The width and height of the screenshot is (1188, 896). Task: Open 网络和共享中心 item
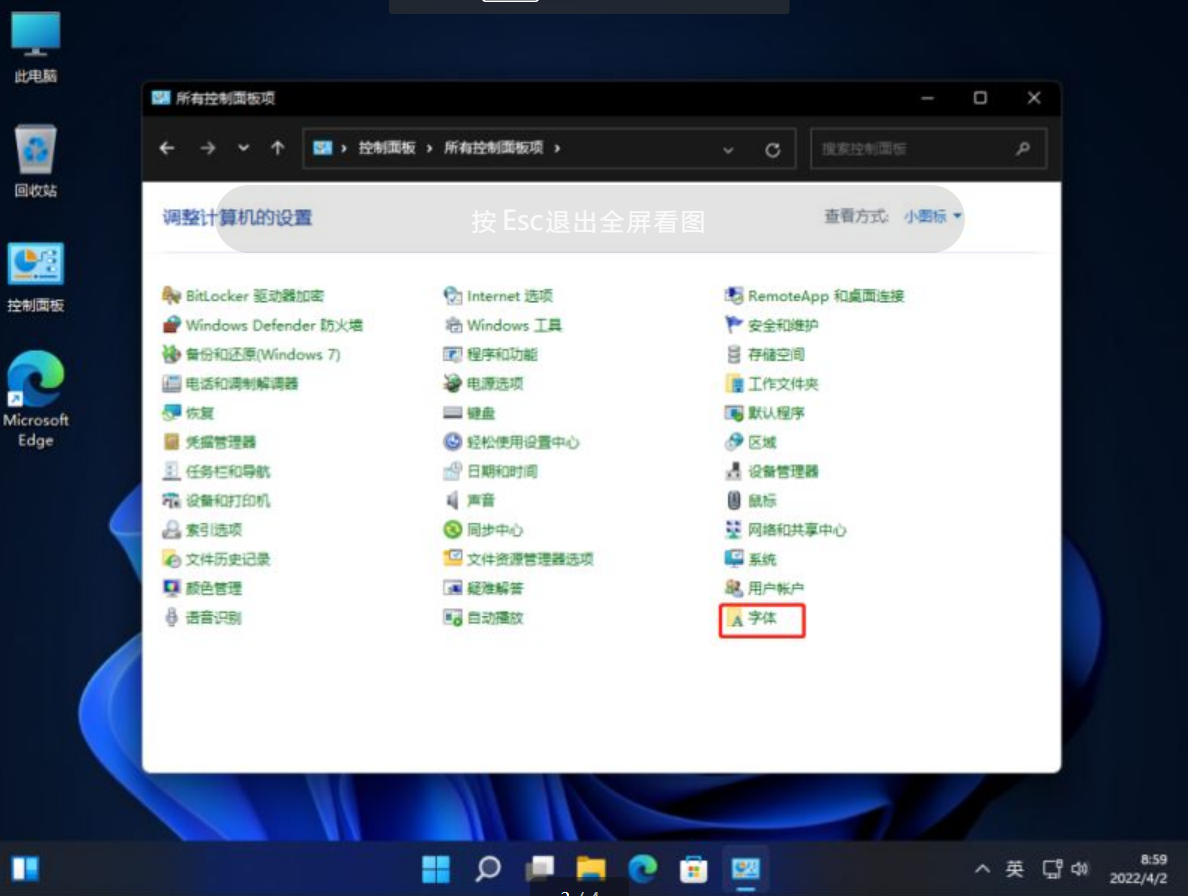pos(785,529)
